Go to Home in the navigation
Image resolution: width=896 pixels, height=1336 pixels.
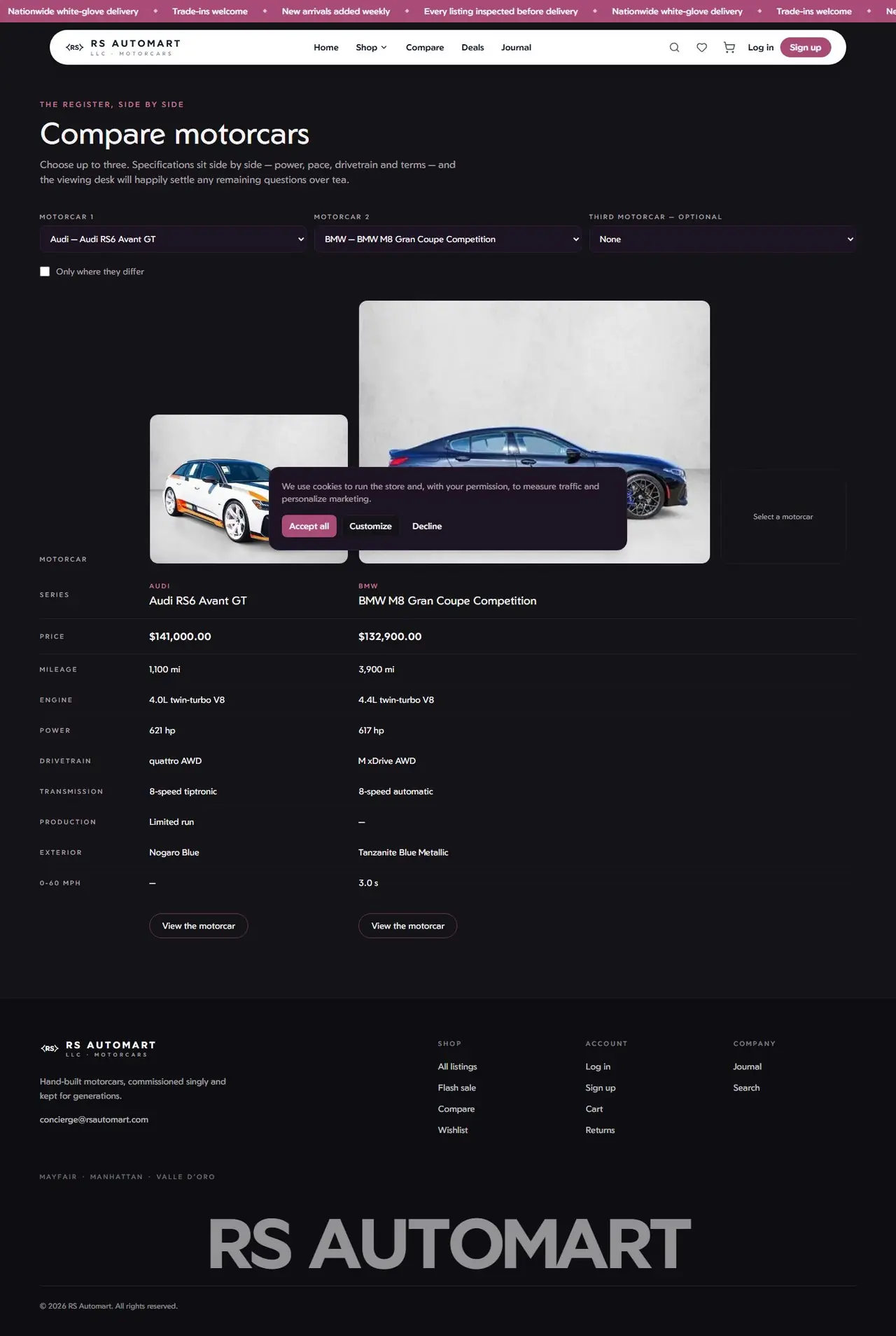326,48
